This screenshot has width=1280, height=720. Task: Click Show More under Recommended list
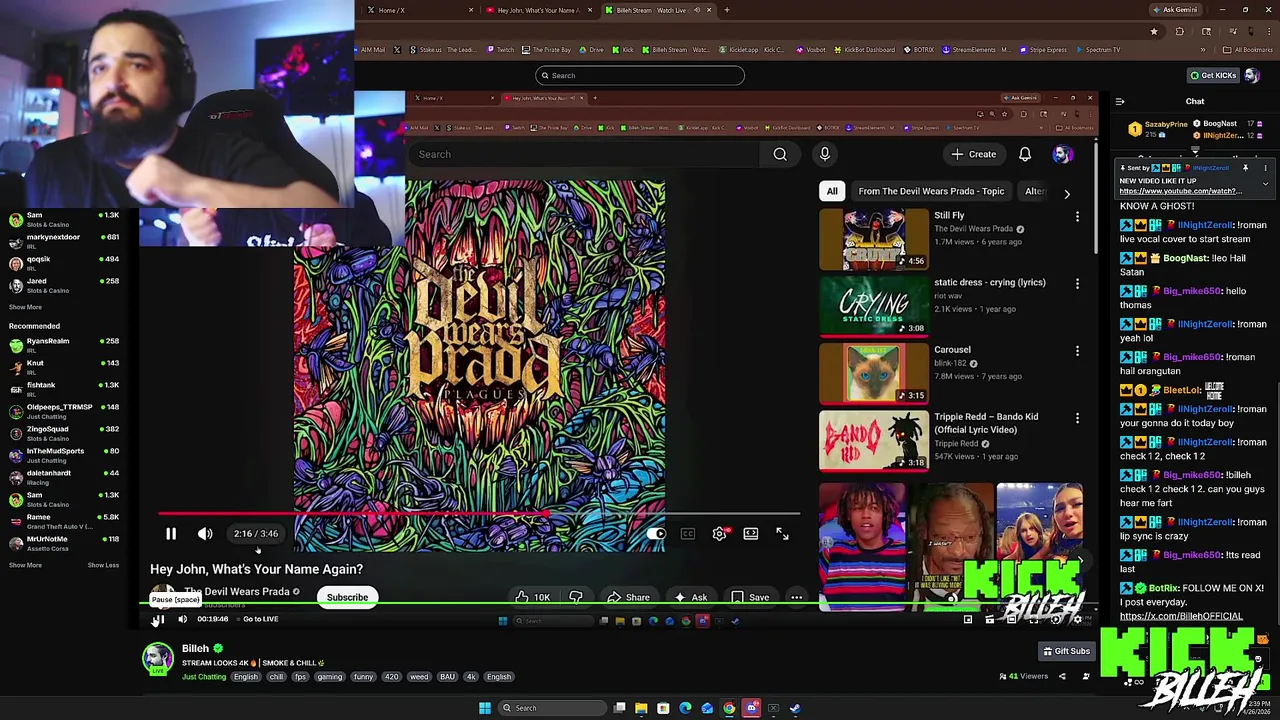tap(26, 565)
